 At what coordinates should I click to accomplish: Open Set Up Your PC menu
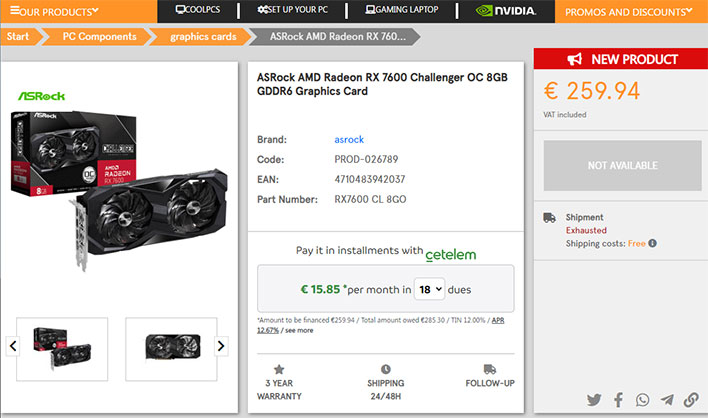coord(293,9)
